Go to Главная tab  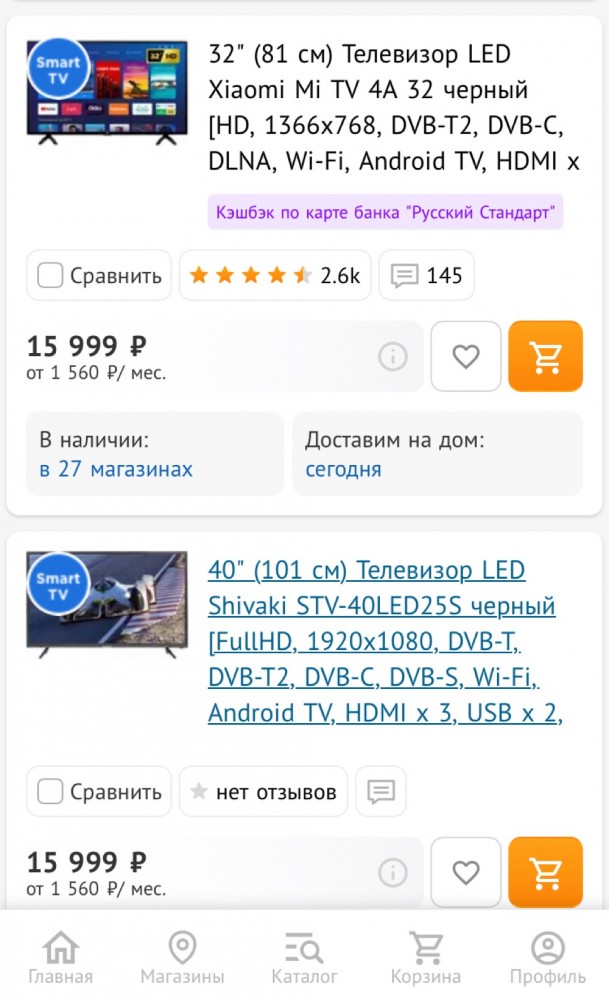(x=61, y=957)
